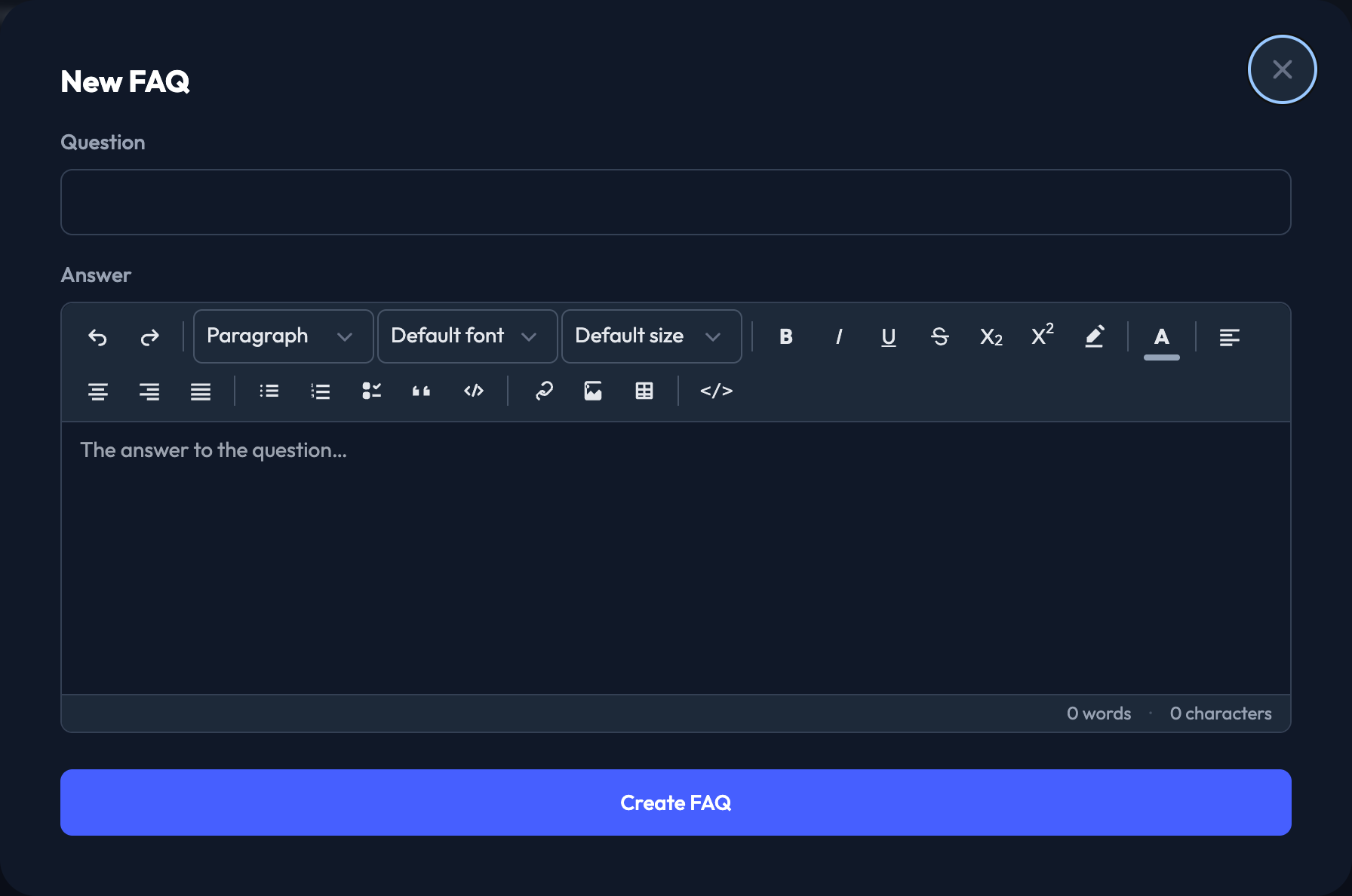Justify the text
Screen dimensions: 1352x896
(201, 391)
